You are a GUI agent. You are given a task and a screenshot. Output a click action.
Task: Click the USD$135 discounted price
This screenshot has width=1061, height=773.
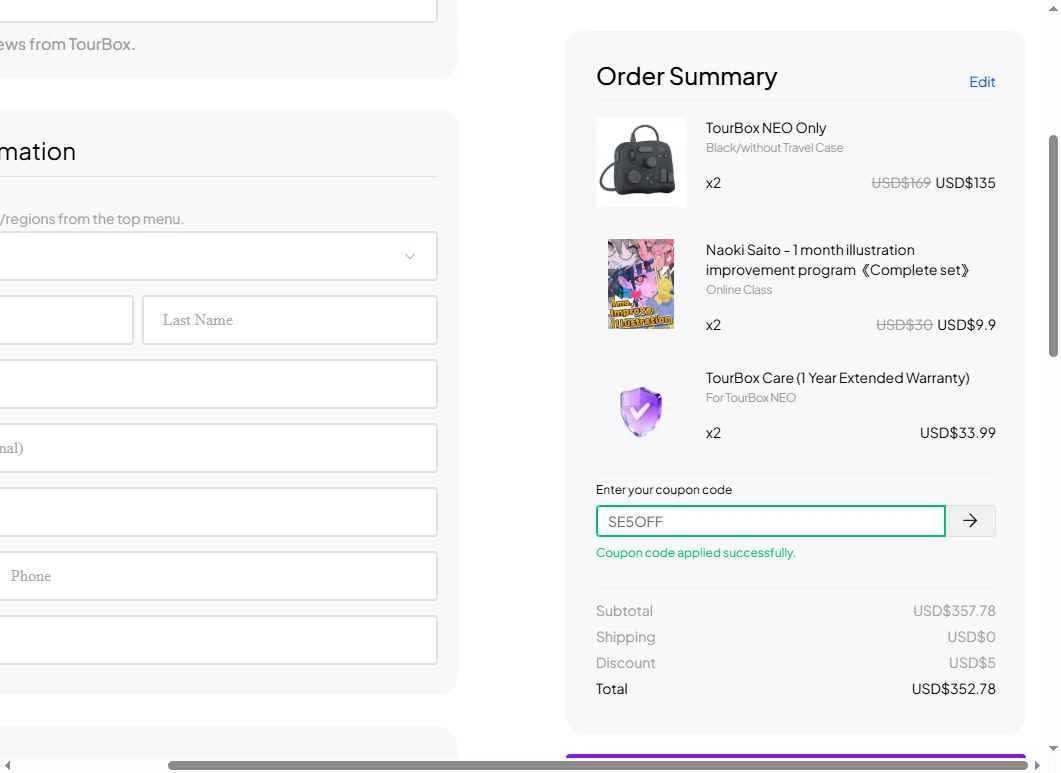(965, 183)
